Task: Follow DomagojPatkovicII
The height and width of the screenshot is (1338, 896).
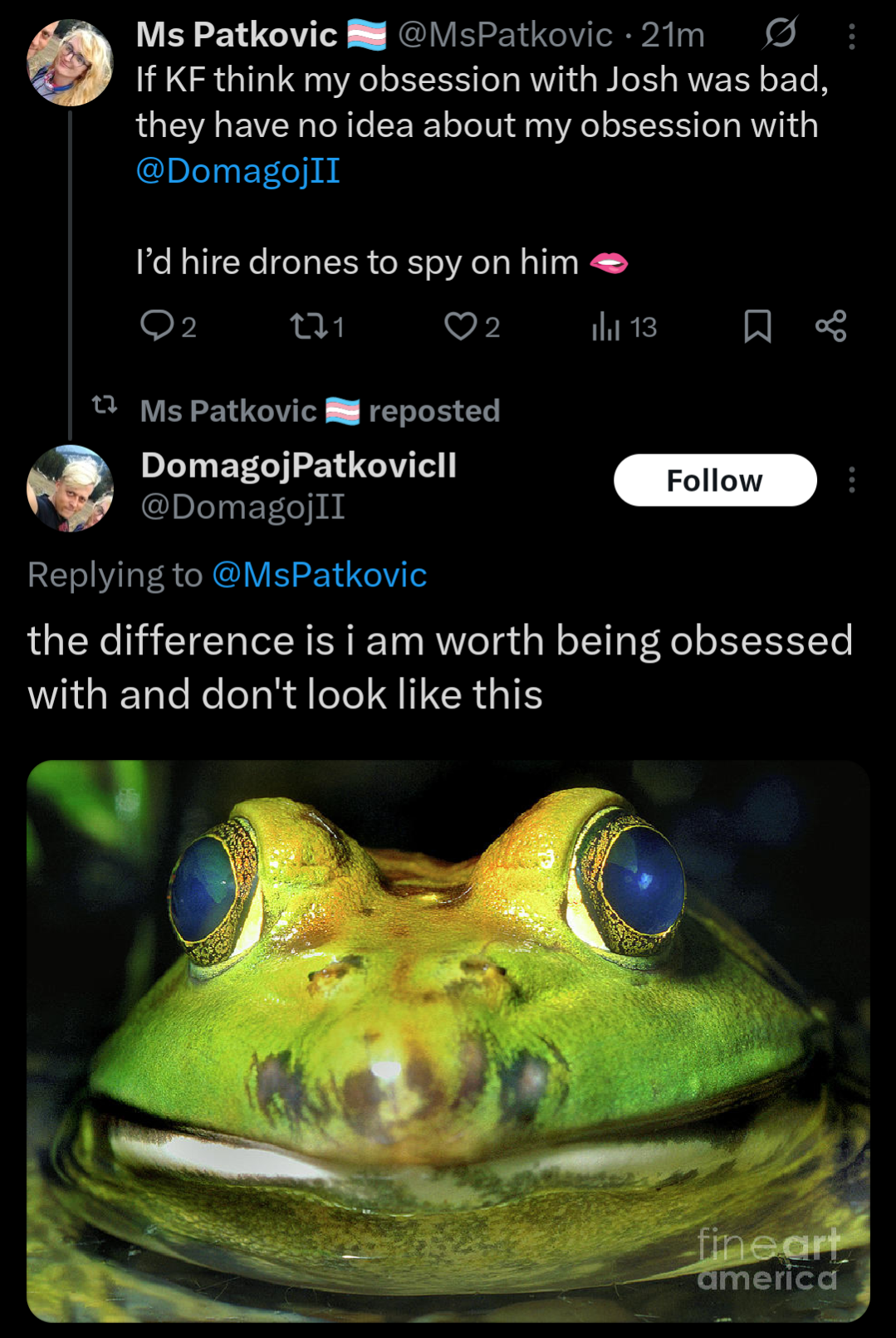Action: tap(715, 480)
